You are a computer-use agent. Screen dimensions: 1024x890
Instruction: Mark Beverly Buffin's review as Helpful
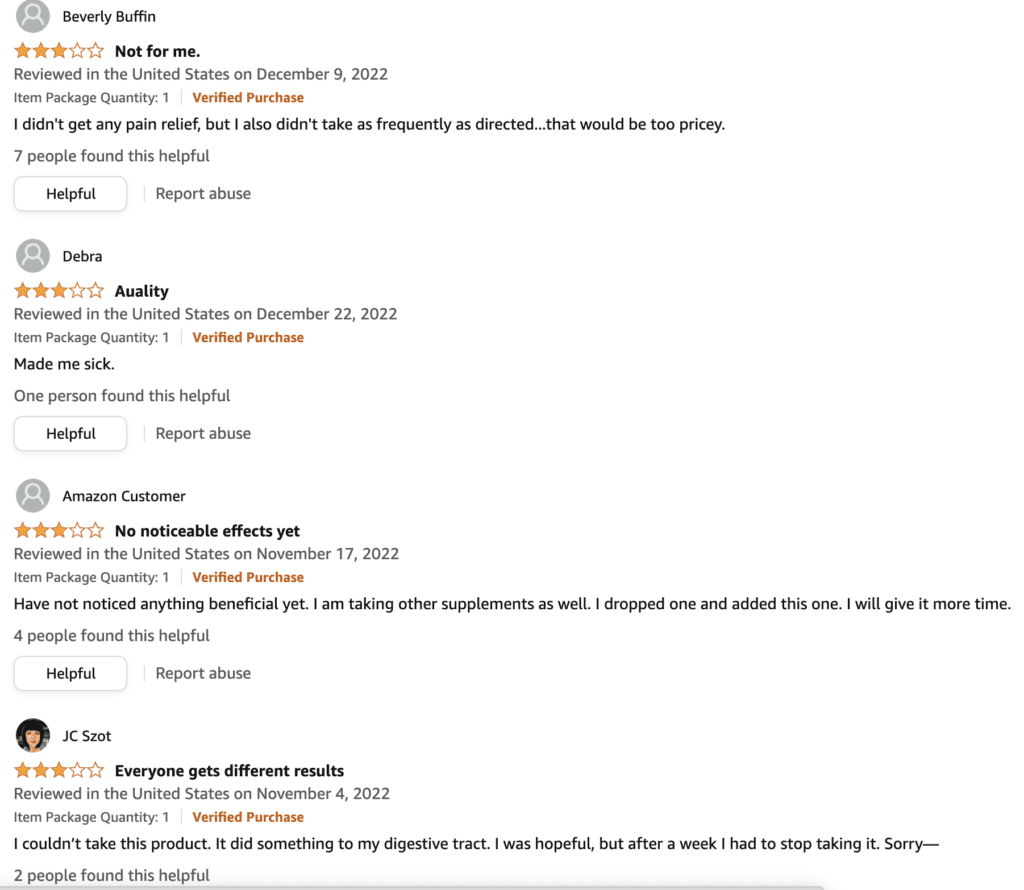pyautogui.click(x=71, y=193)
